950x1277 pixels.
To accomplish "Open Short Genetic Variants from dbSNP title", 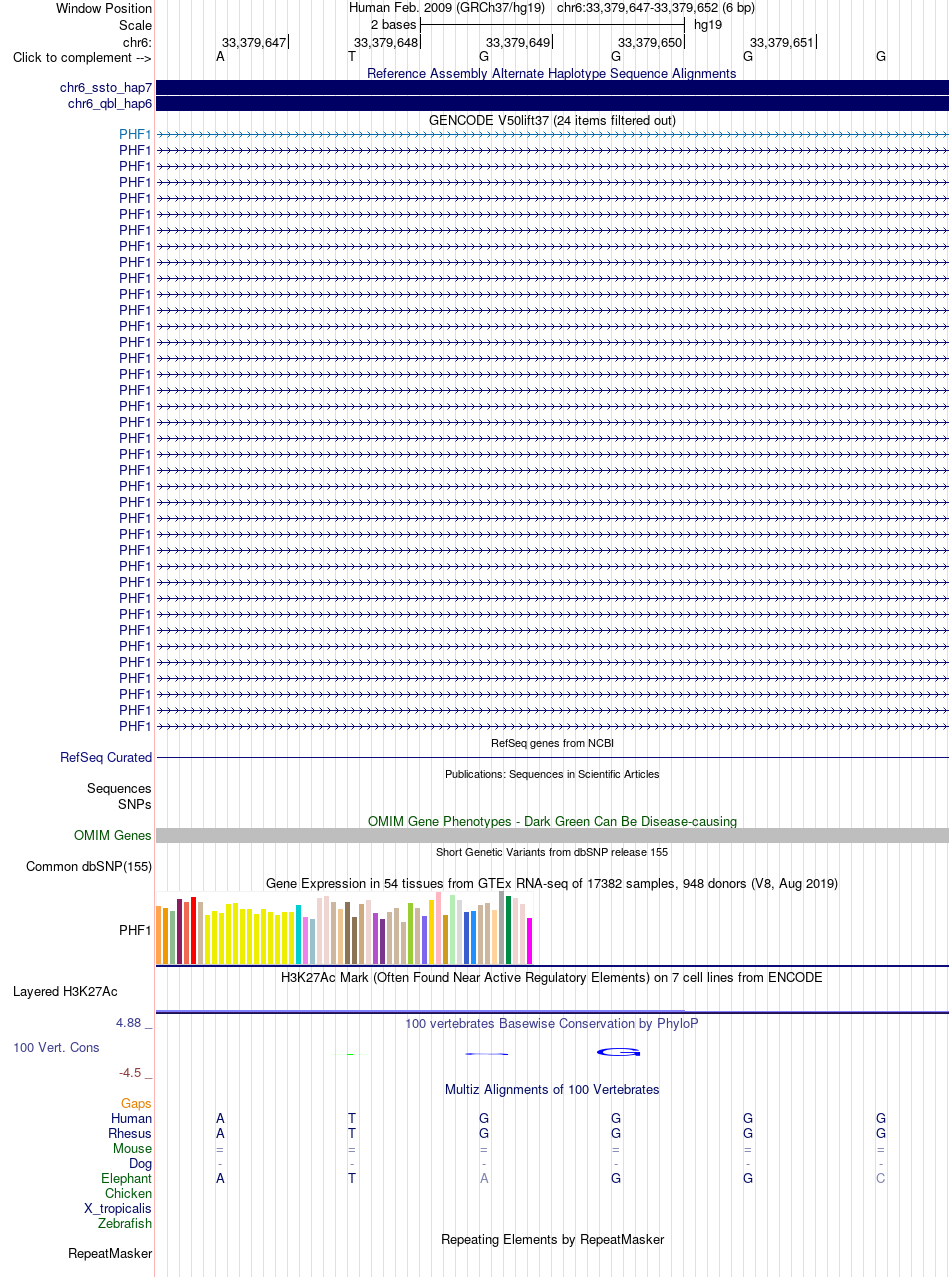I will point(552,852).
